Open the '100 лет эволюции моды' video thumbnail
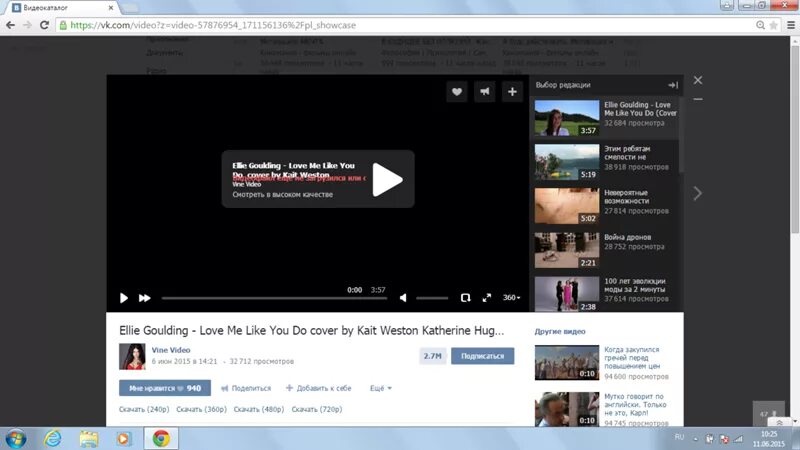This screenshot has width=800, height=450. point(567,294)
